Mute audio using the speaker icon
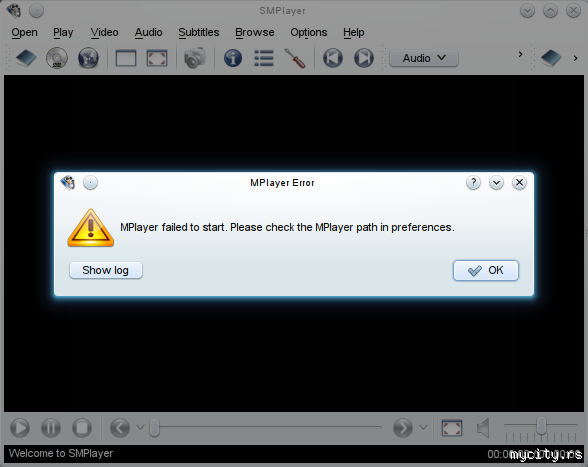Screen dimensions: 588x467 pyautogui.click(x=483, y=428)
